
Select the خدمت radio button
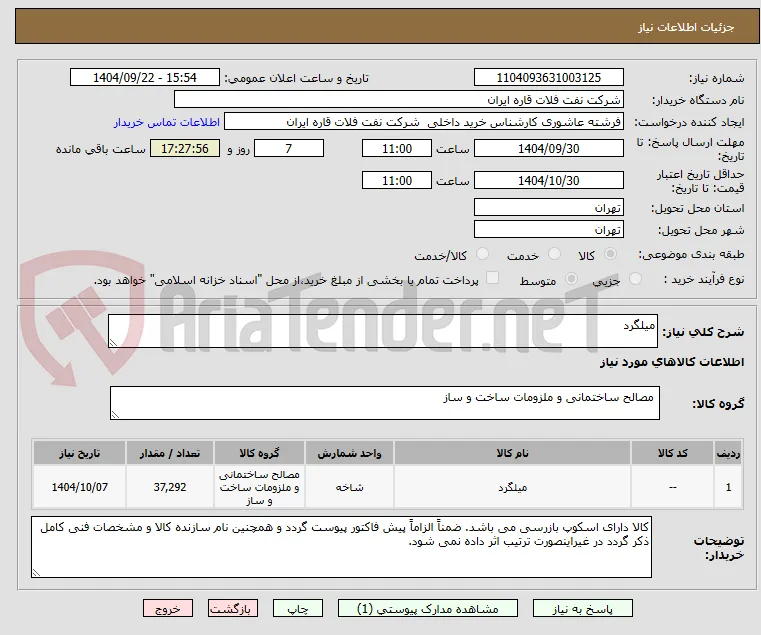point(554,254)
